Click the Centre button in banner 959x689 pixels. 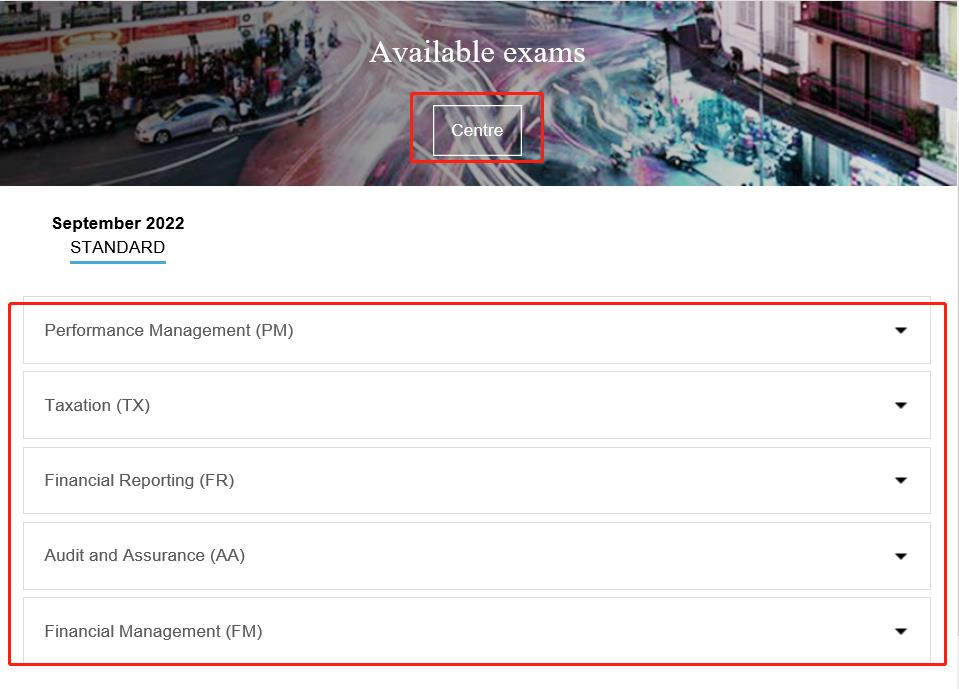(x=477, y=131)
